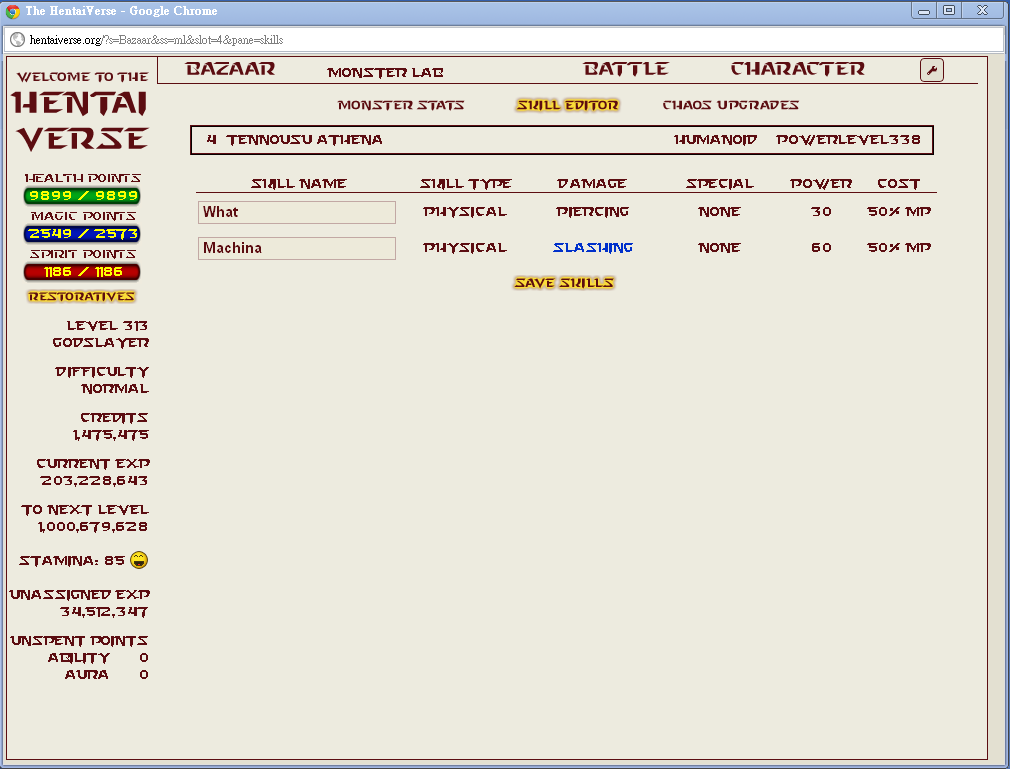The image size is (1010, 769).
Task: Click the Piercing damage type
Action: pos(593,212)
